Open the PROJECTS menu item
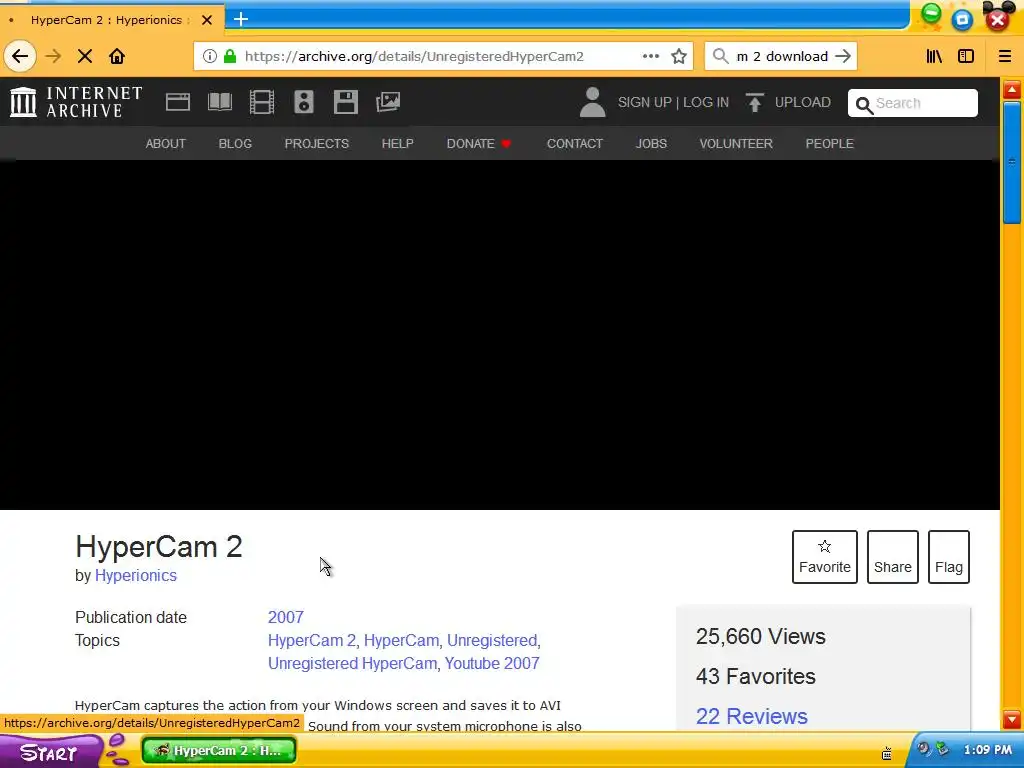Image resolution: width=1024 pixels, height=768 pixels. point(317,144)
